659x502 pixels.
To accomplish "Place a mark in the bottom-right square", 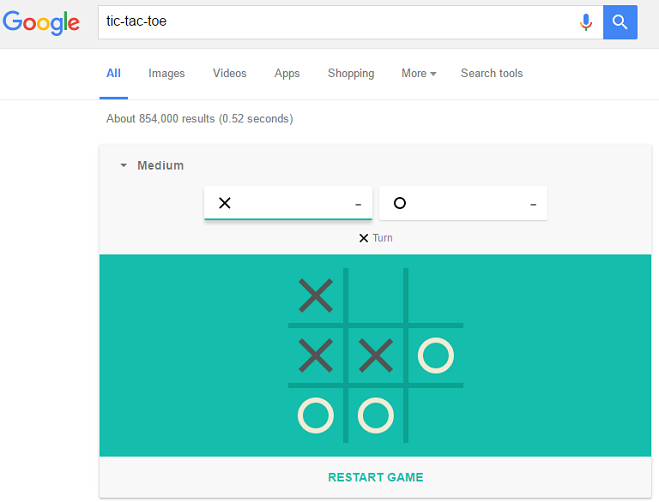I will pos(436,415).
